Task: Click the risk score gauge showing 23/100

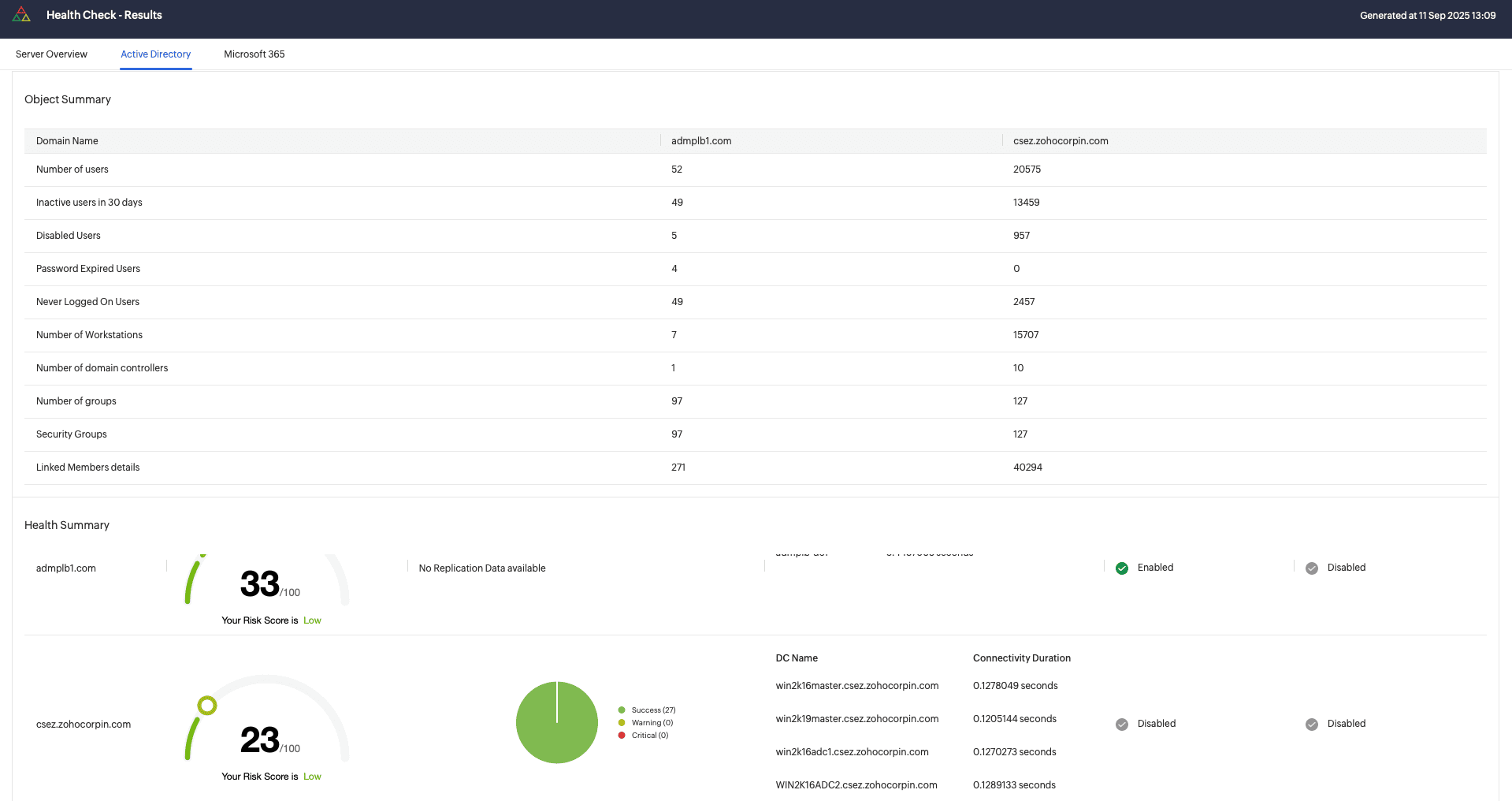Action: (260, 740)
